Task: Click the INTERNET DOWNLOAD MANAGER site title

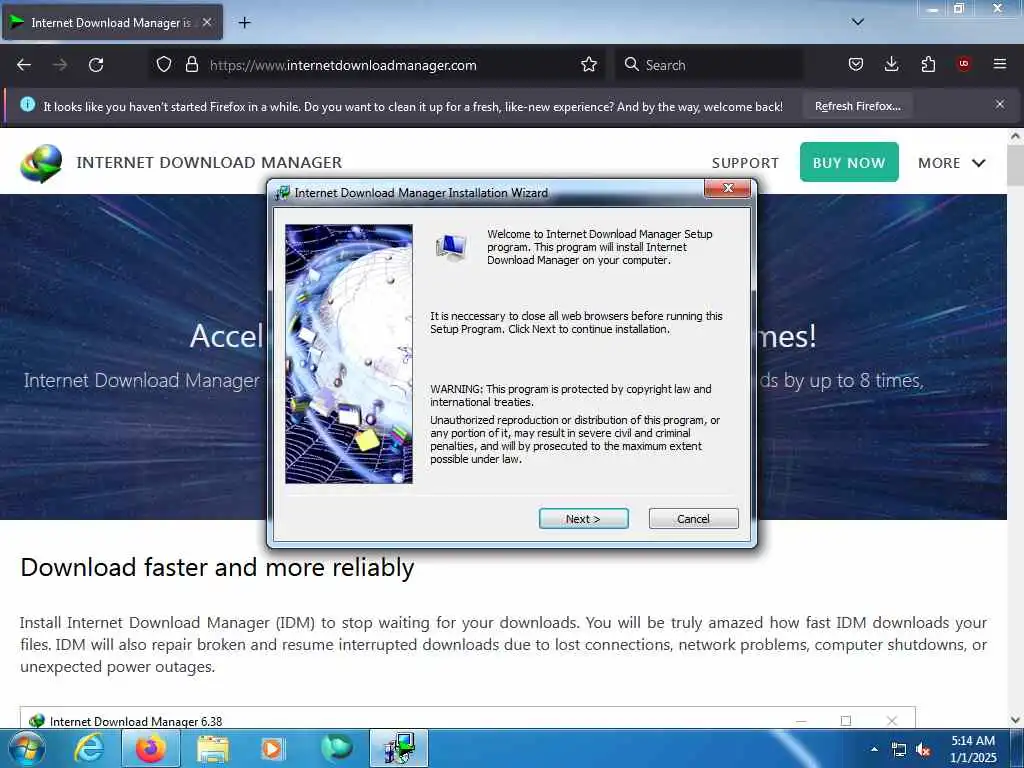Action: coord(209,163)
